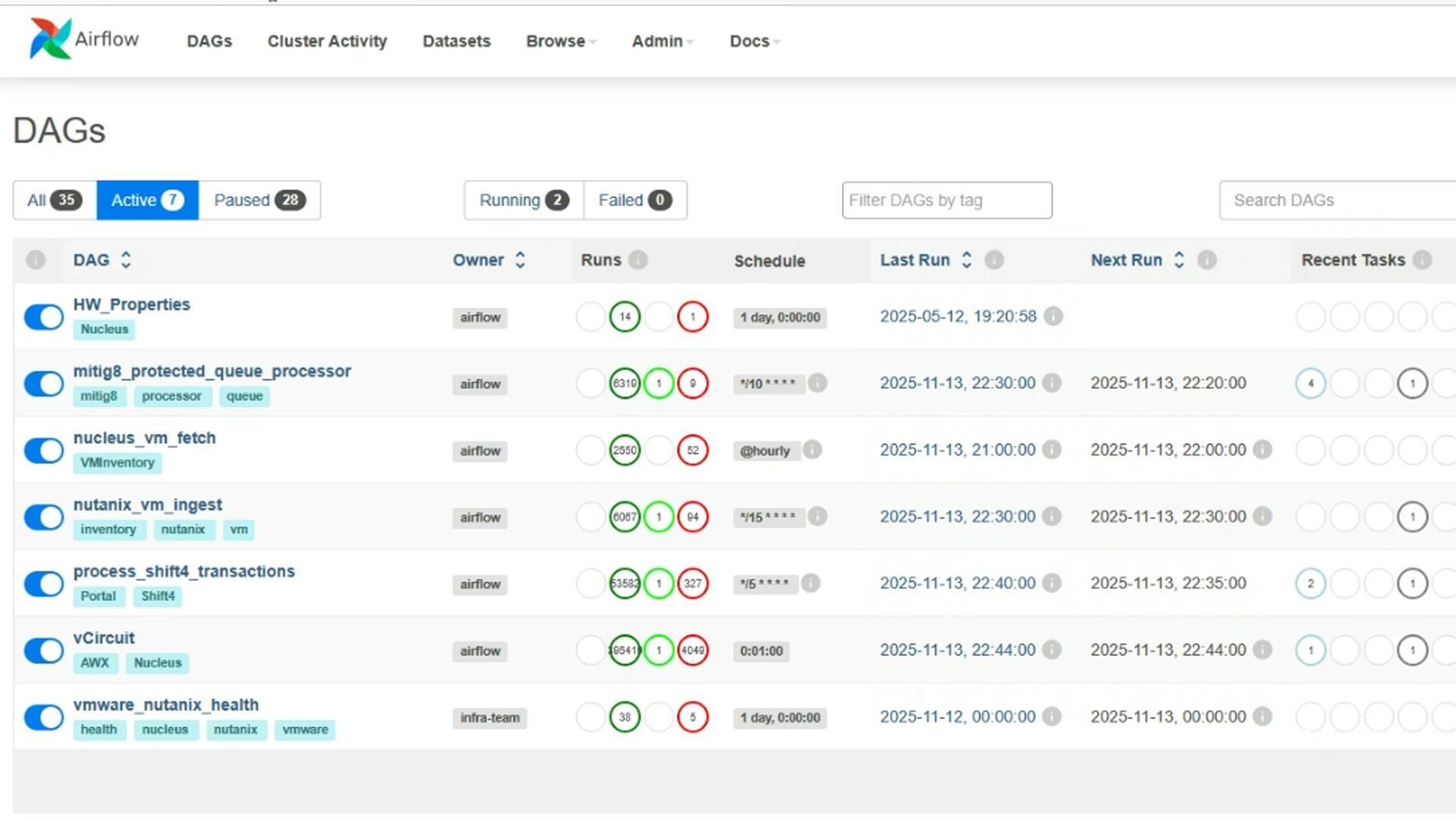The image size is (1456, 819).
Task: Click the Filter DAGs by tag field
Action: 946,200
